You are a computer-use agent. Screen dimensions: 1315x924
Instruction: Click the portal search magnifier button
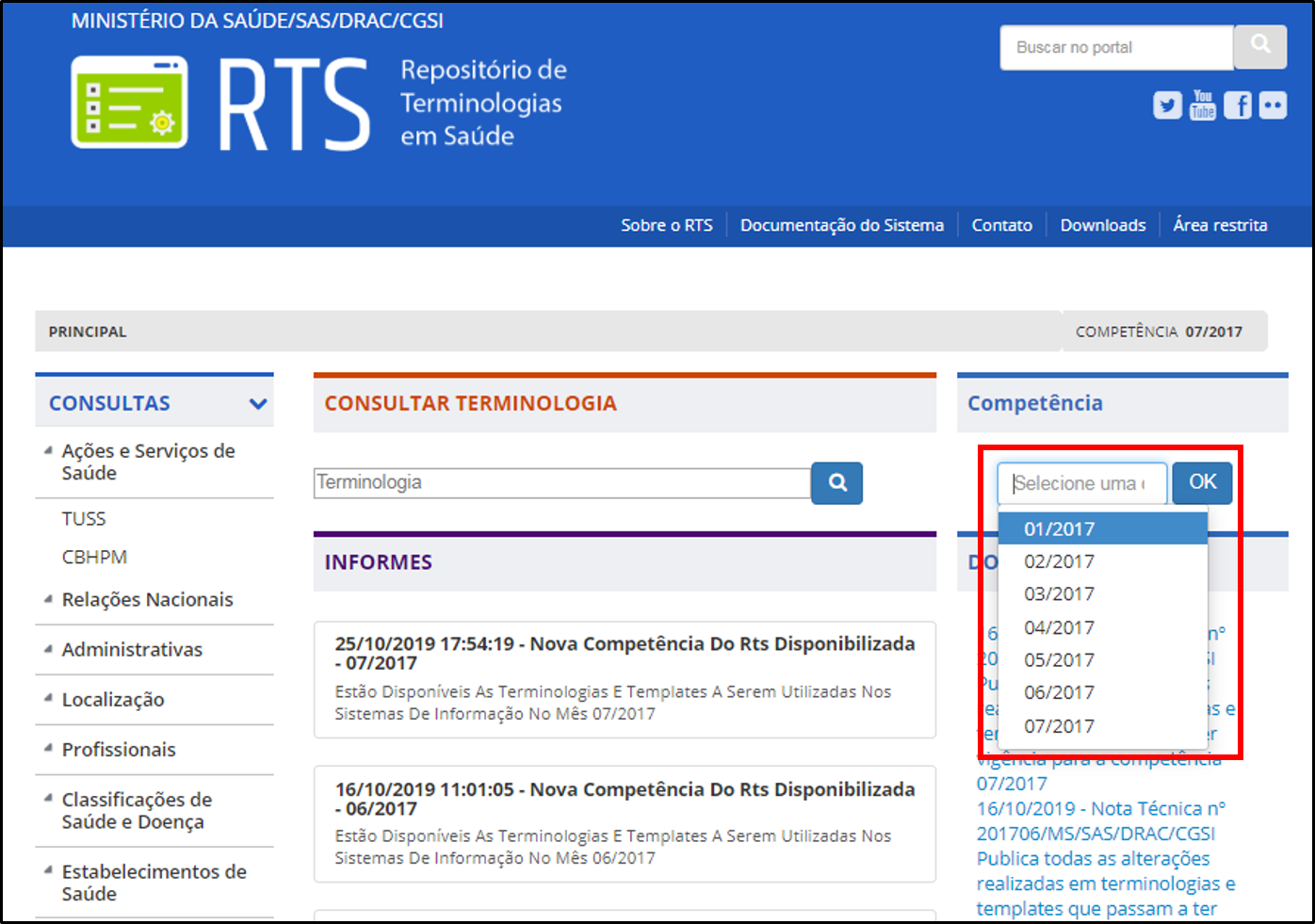point(1260,46)
